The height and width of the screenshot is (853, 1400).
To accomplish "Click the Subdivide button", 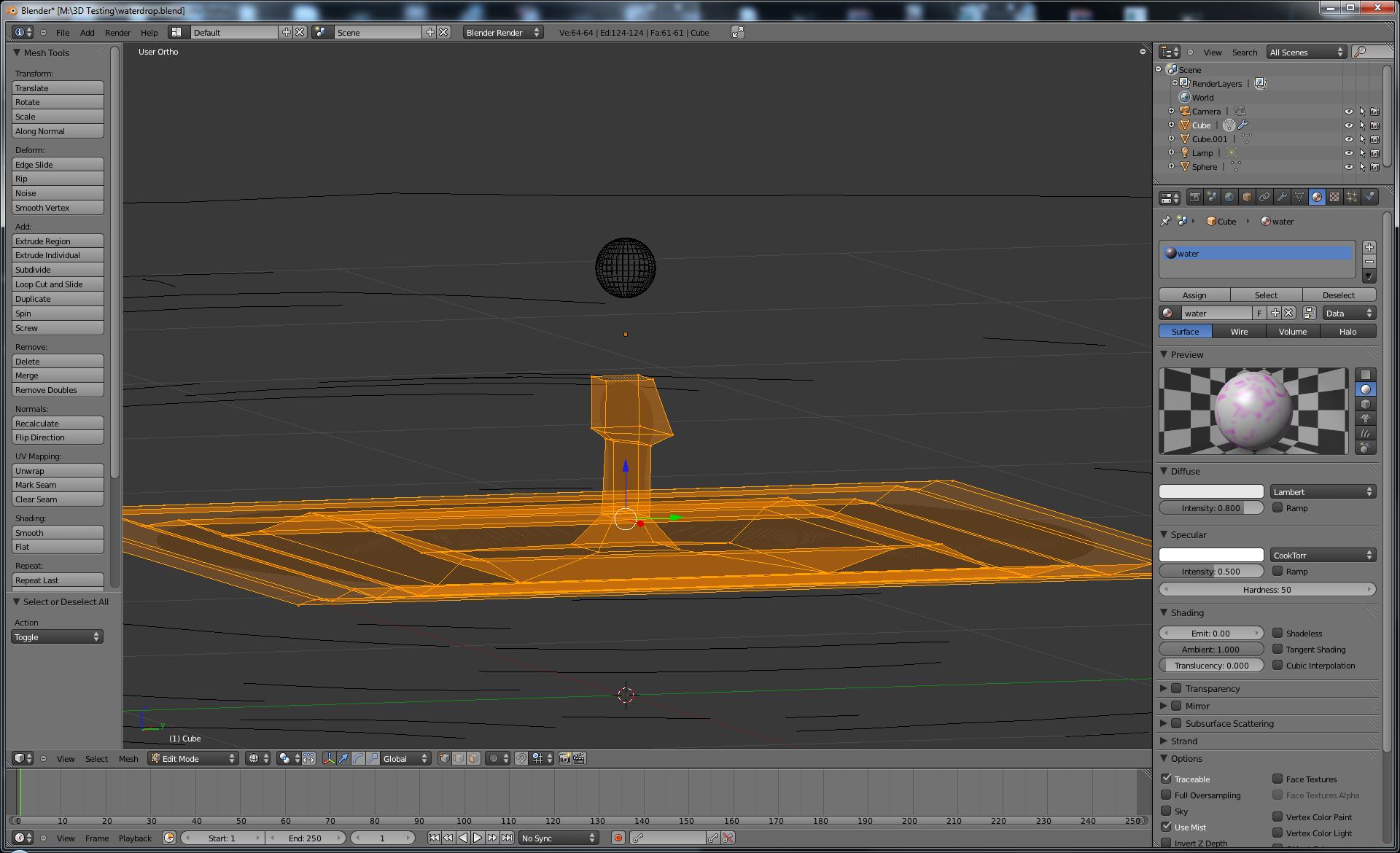I will [58, 270].
